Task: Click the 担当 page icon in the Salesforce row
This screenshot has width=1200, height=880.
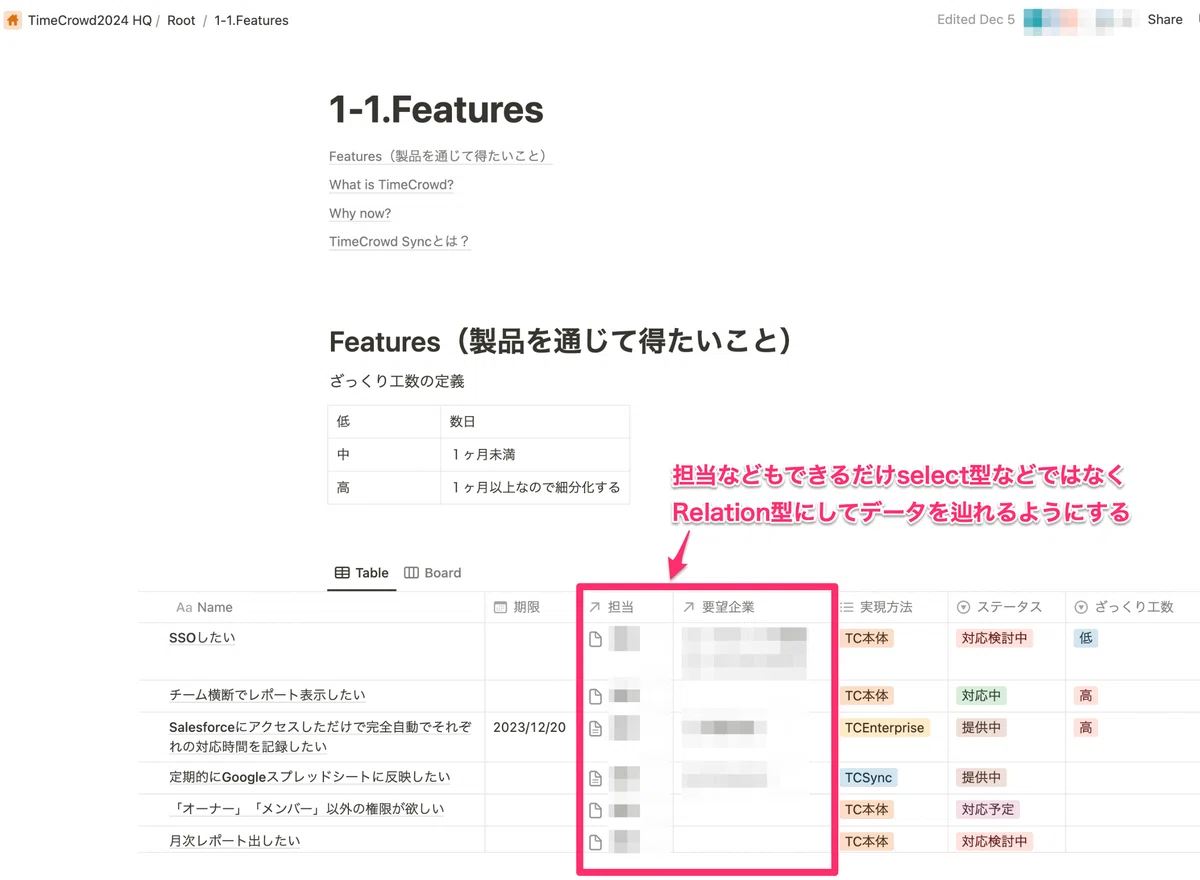Action: tap(596, 729)
